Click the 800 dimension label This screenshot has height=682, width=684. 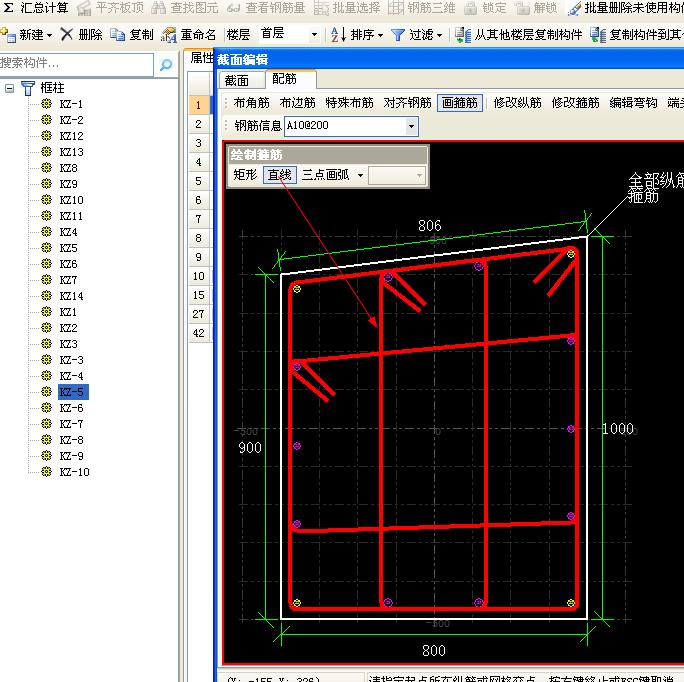[434, 651]
